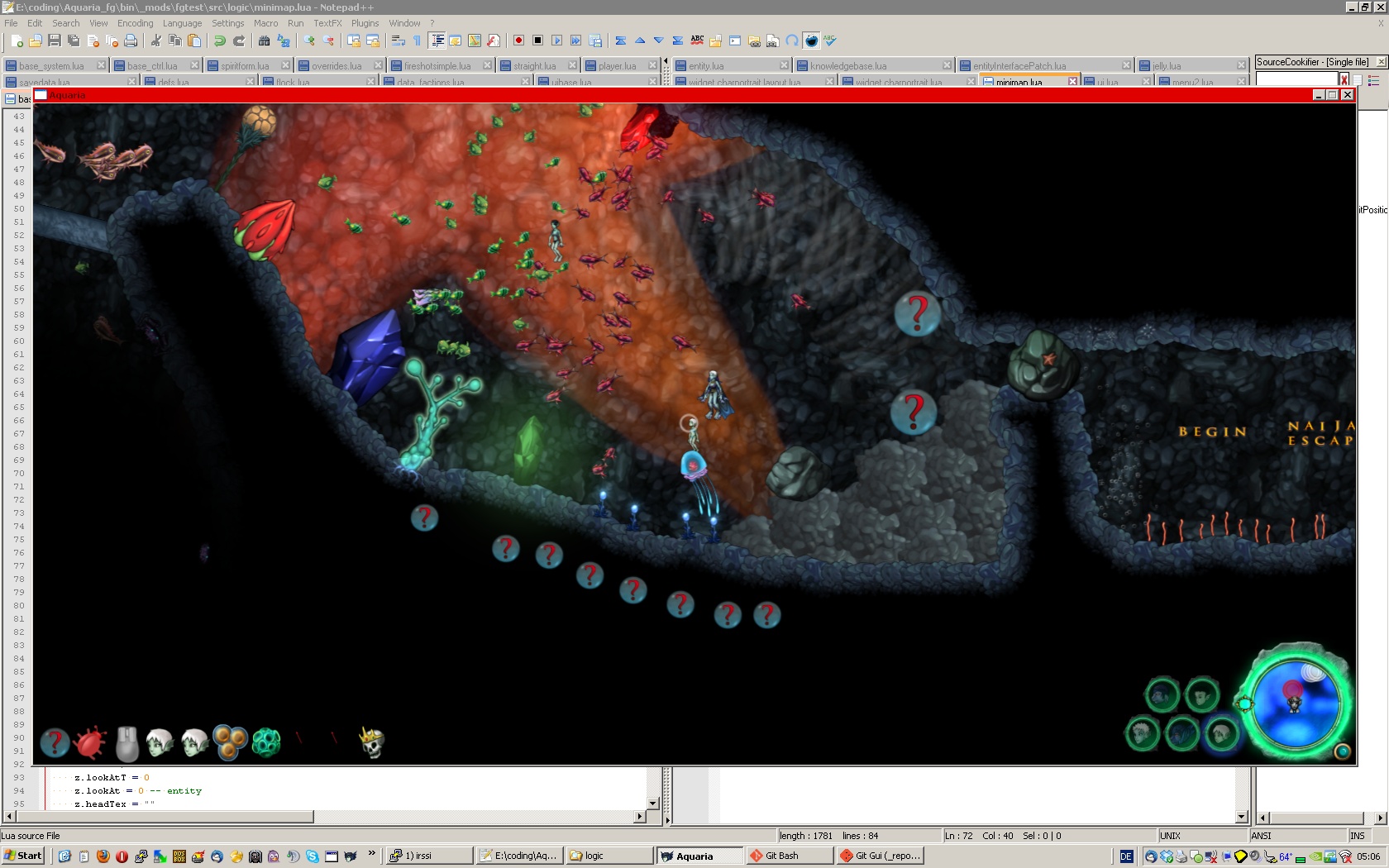Screen dimensions: 1389x868
Task: Open the Encoding menu
Action: [136, 23]
